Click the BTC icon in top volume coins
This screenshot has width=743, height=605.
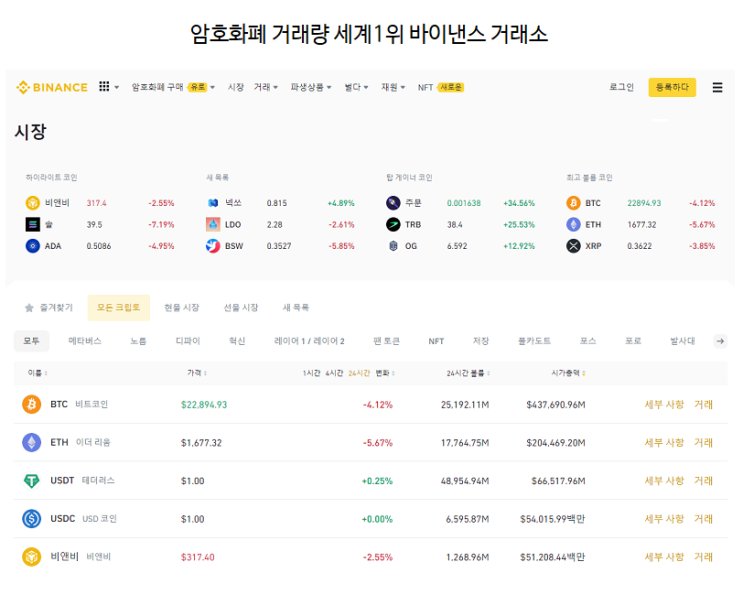pos(573,203)
